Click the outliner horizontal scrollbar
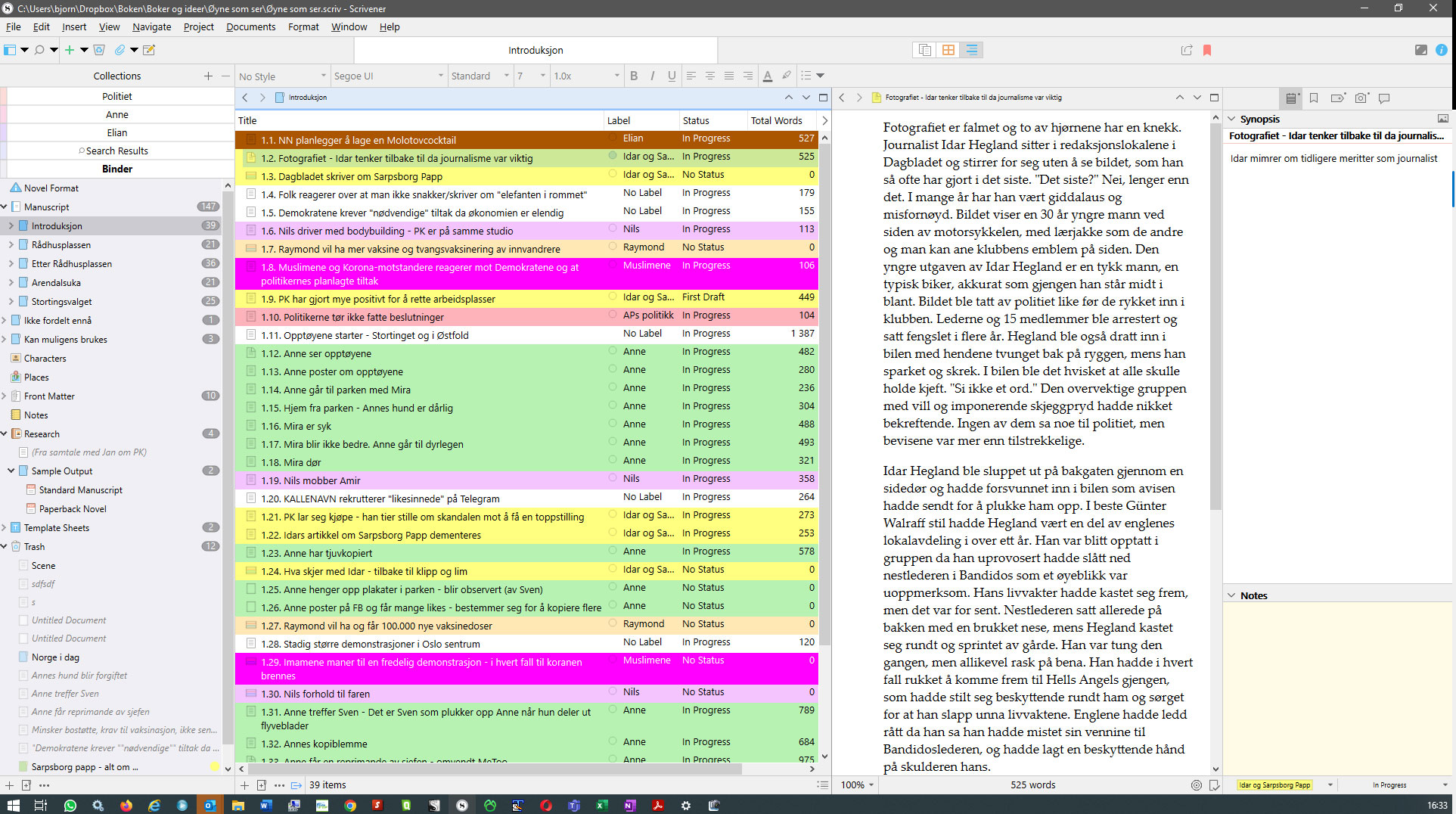The image size is (1456, 814). pos(495,769)
